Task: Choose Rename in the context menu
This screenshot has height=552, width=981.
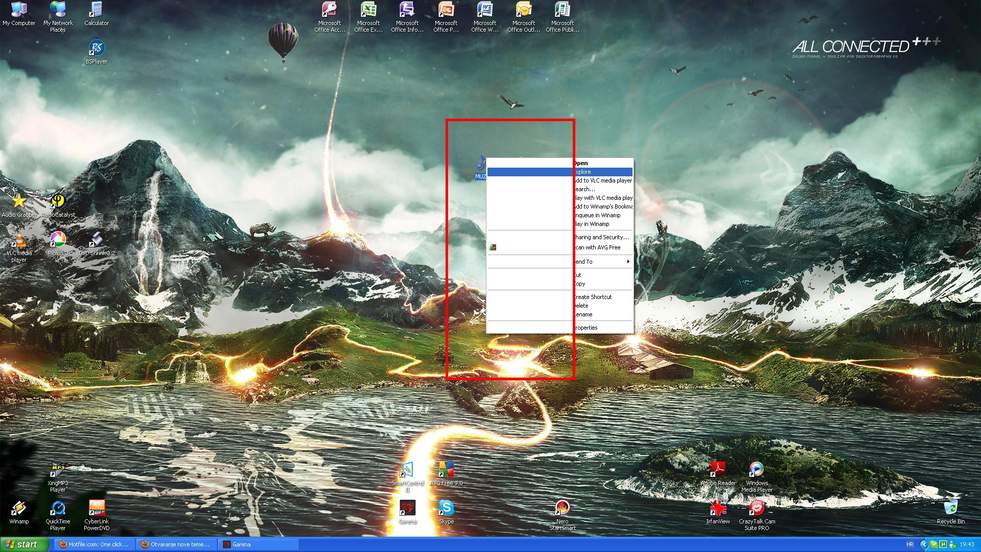Action: pos(560,315)
